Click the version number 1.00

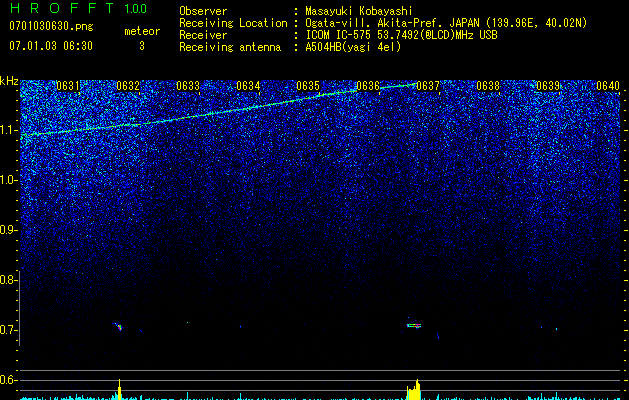click(135, 8)
